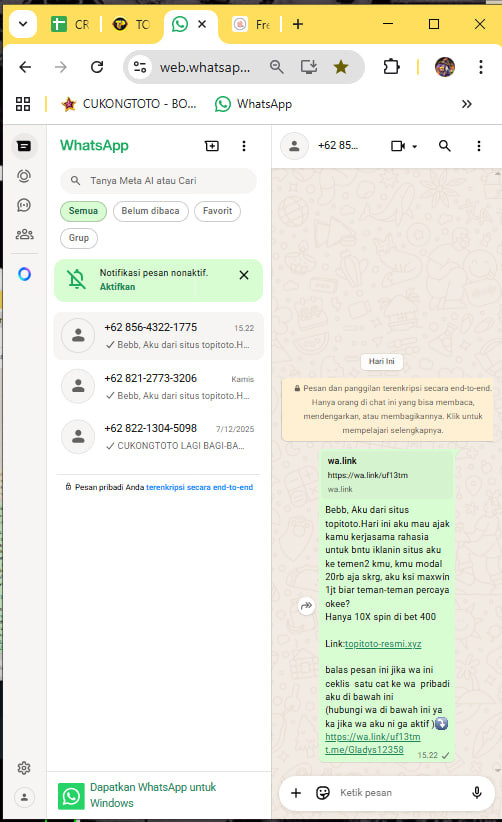Image resolution: width=502 pixels, height=822 pixels.
Task: Open t.me/Gladys12358 link
Action: 364,750
